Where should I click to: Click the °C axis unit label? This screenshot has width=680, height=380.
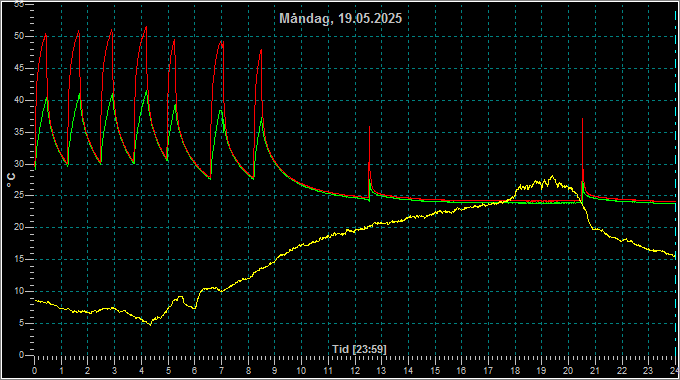(x=11, y=180)
